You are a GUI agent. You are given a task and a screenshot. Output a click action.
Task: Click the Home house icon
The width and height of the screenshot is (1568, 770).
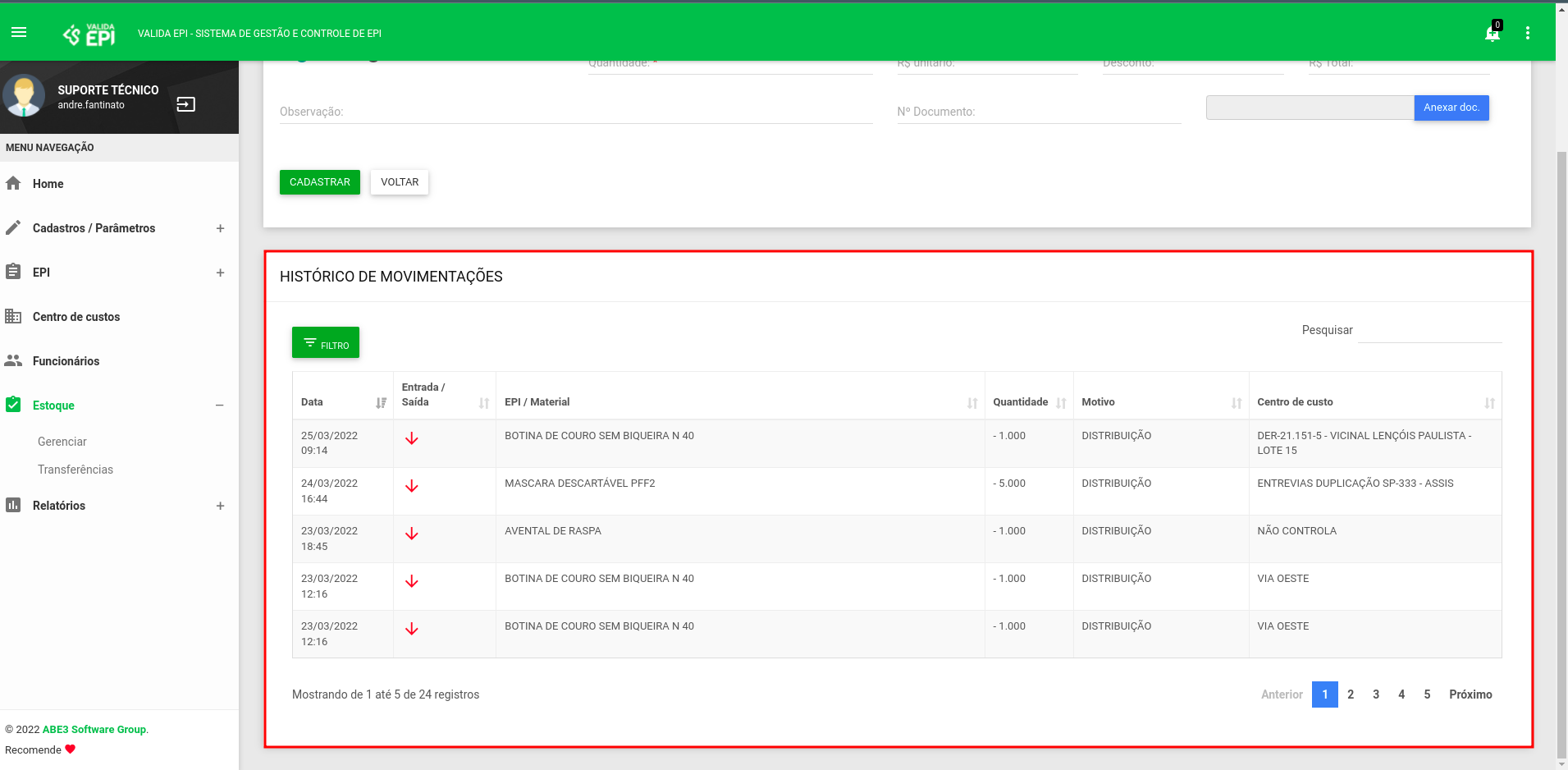click(x=13, y=183)
